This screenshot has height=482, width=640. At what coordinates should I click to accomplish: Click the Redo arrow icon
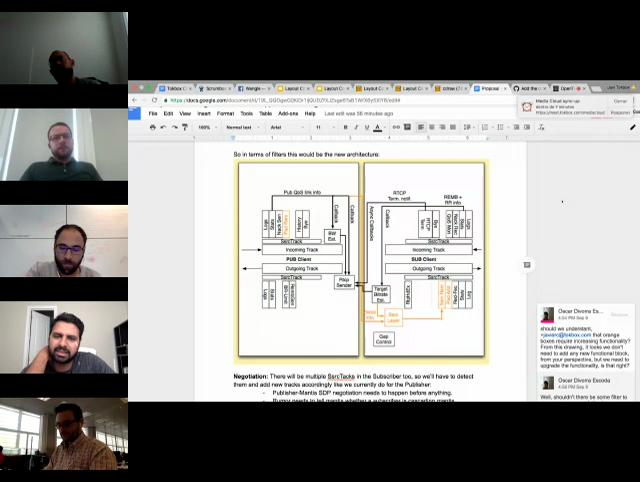coord(174,127)
